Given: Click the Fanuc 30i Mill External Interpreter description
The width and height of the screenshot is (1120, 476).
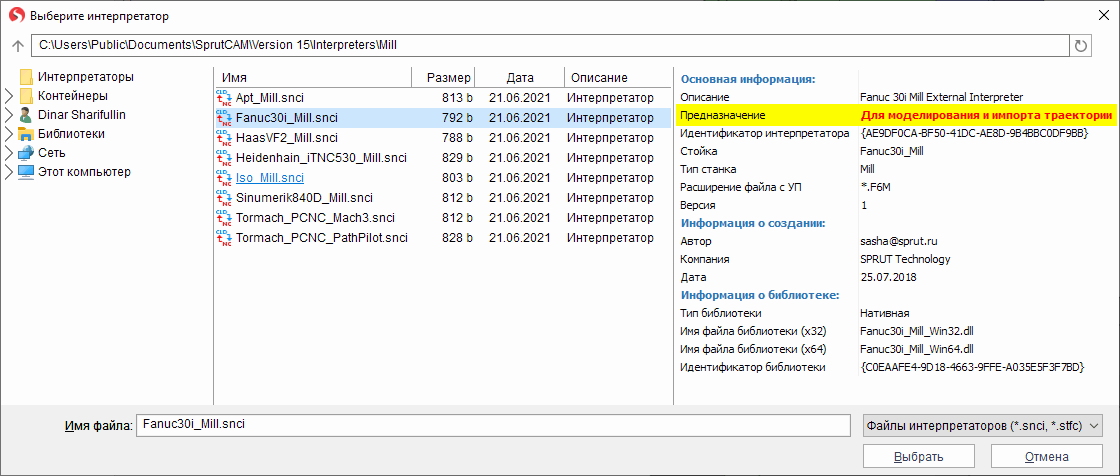Looking at the screenshot, I should point(941,96).
